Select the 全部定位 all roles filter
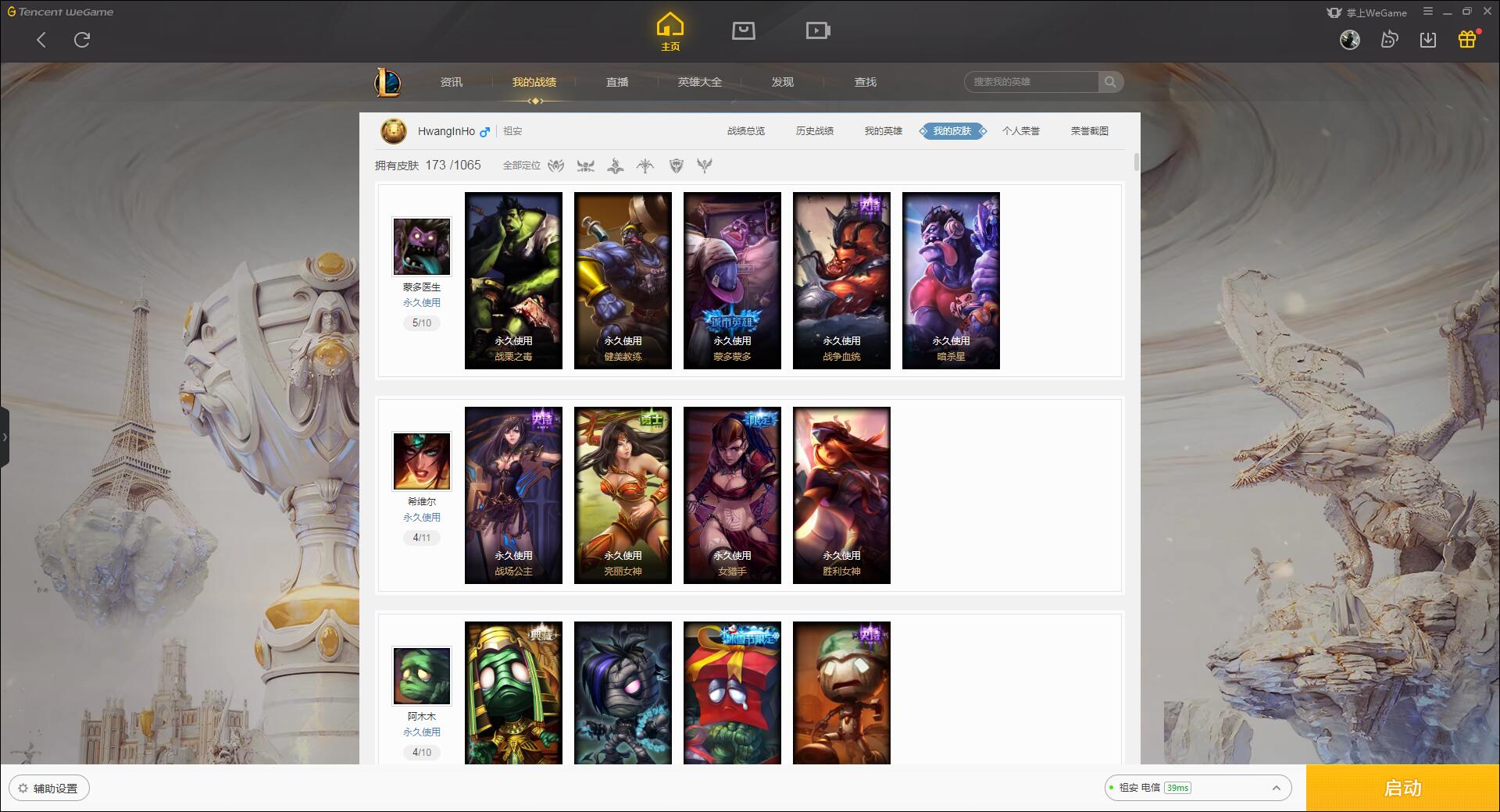The image size is (1500, 812). tap(521, 166)
